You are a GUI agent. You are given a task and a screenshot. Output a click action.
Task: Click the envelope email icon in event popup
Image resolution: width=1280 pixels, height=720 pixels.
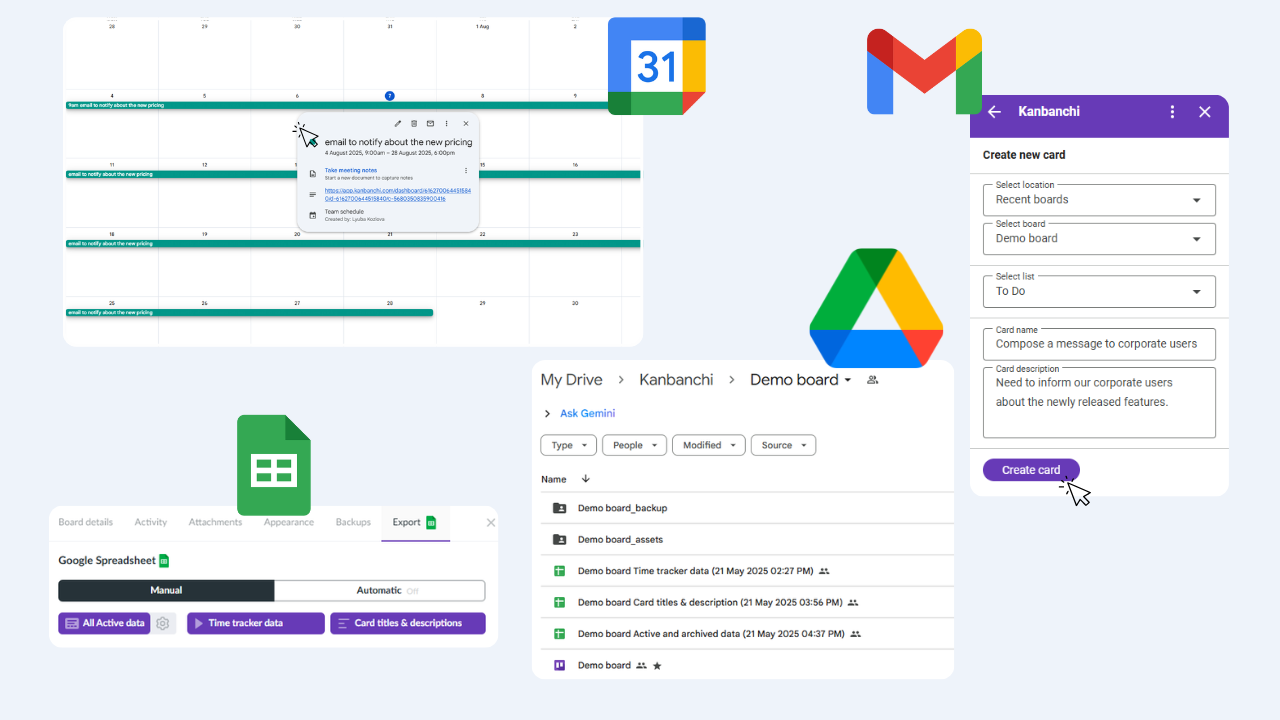[x=431, y=124]
